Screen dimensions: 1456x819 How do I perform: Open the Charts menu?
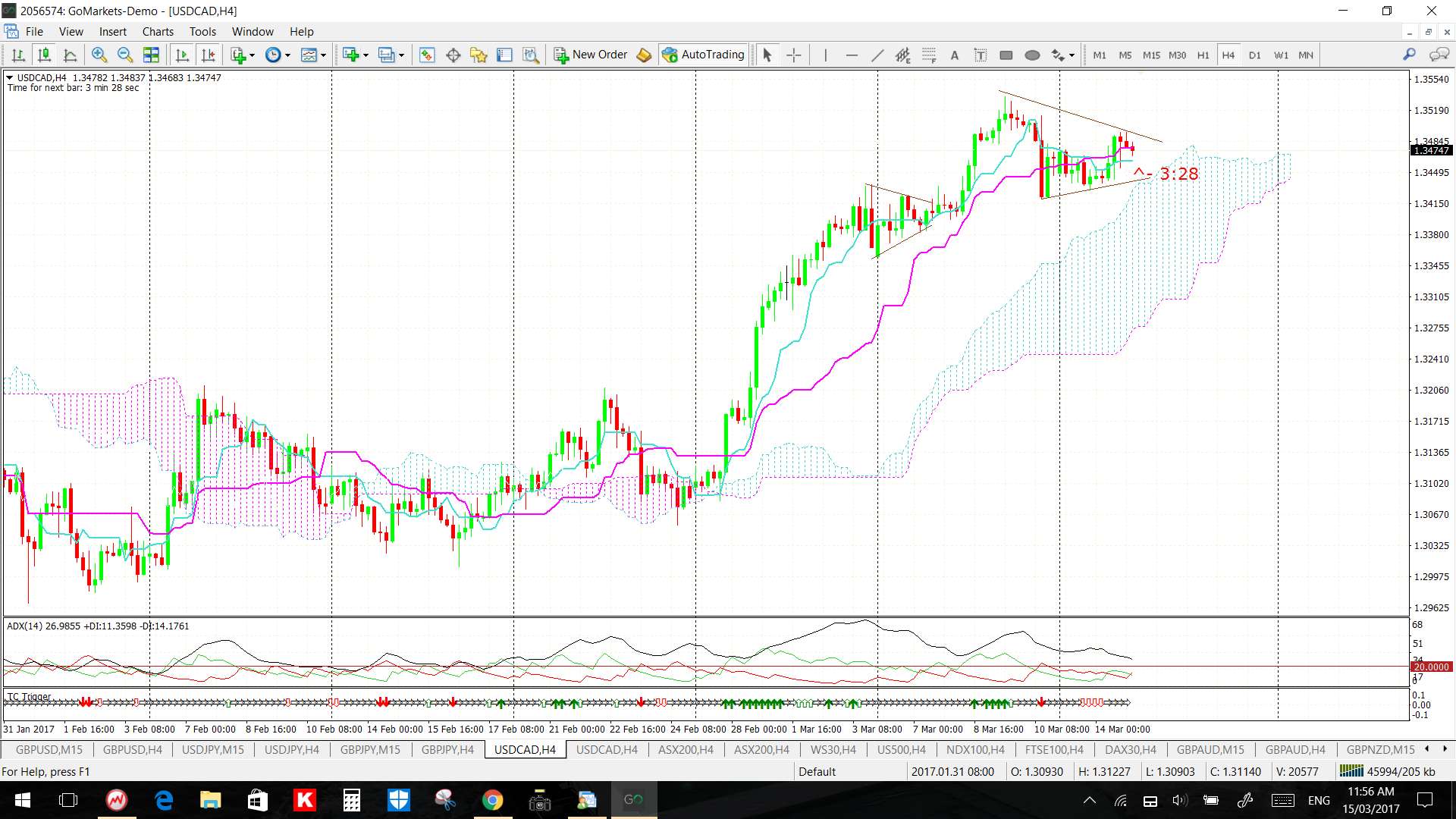pos(158,31)
